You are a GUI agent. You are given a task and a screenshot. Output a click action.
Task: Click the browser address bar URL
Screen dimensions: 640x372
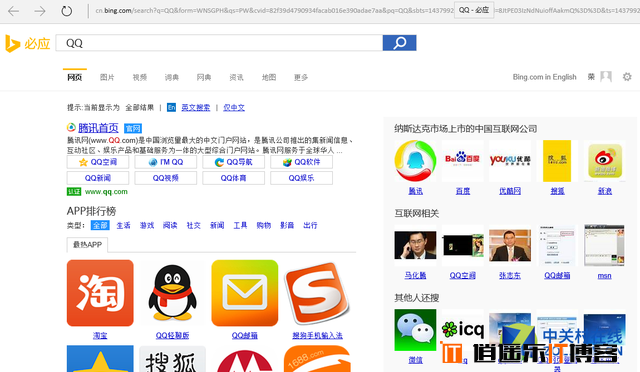pos(273,11)
